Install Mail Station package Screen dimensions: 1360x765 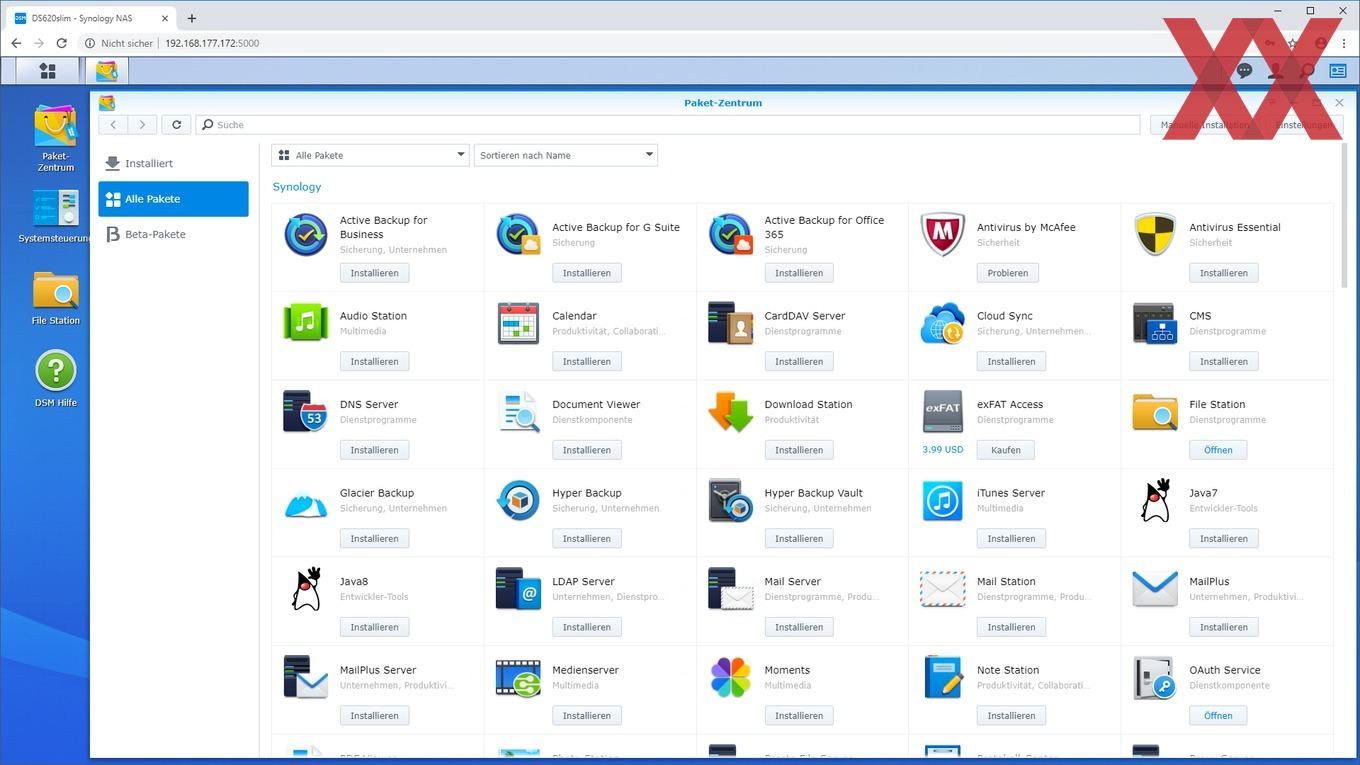click(x=1011, y=628)
